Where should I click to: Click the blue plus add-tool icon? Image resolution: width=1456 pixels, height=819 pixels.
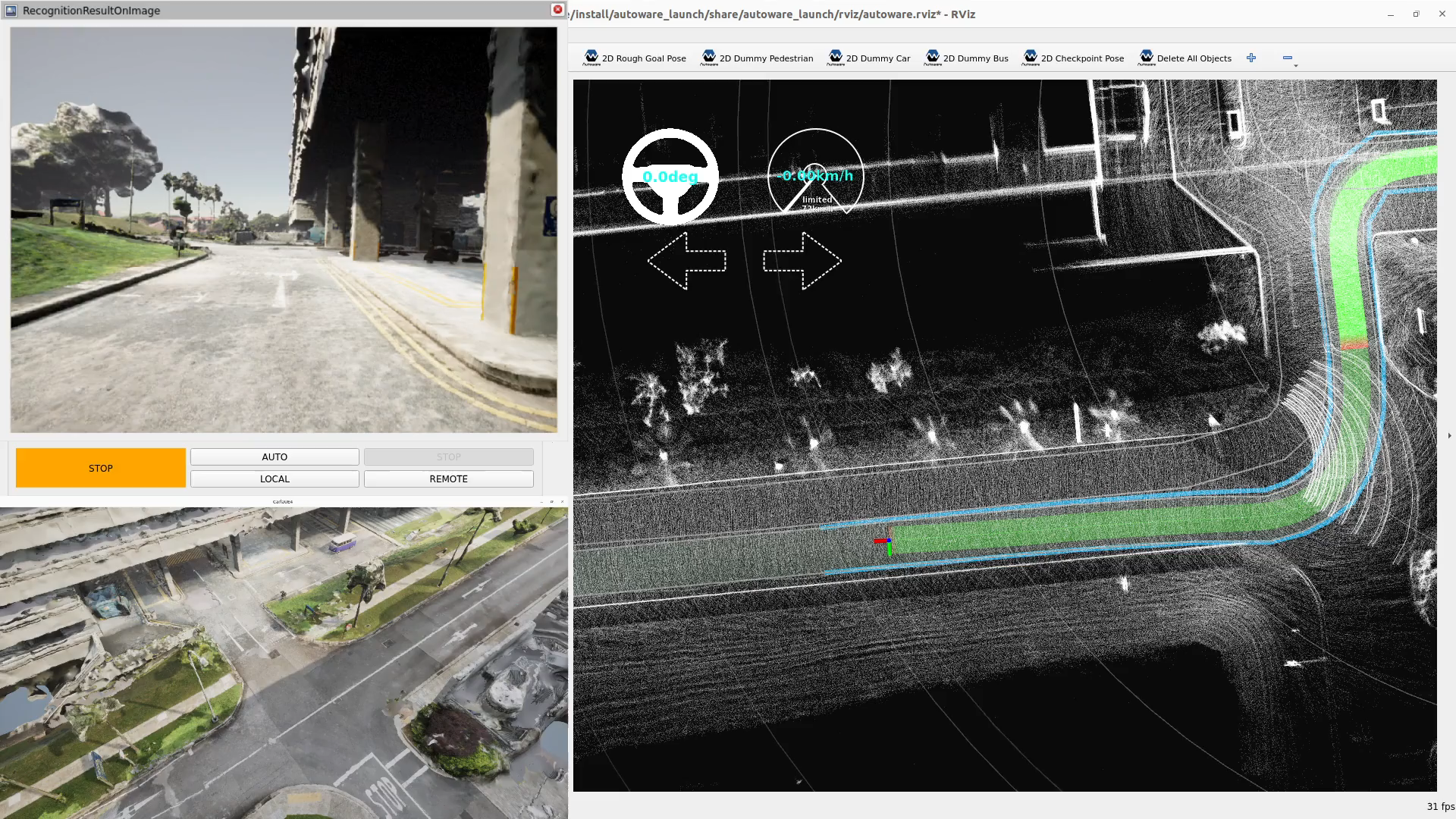1251,58
